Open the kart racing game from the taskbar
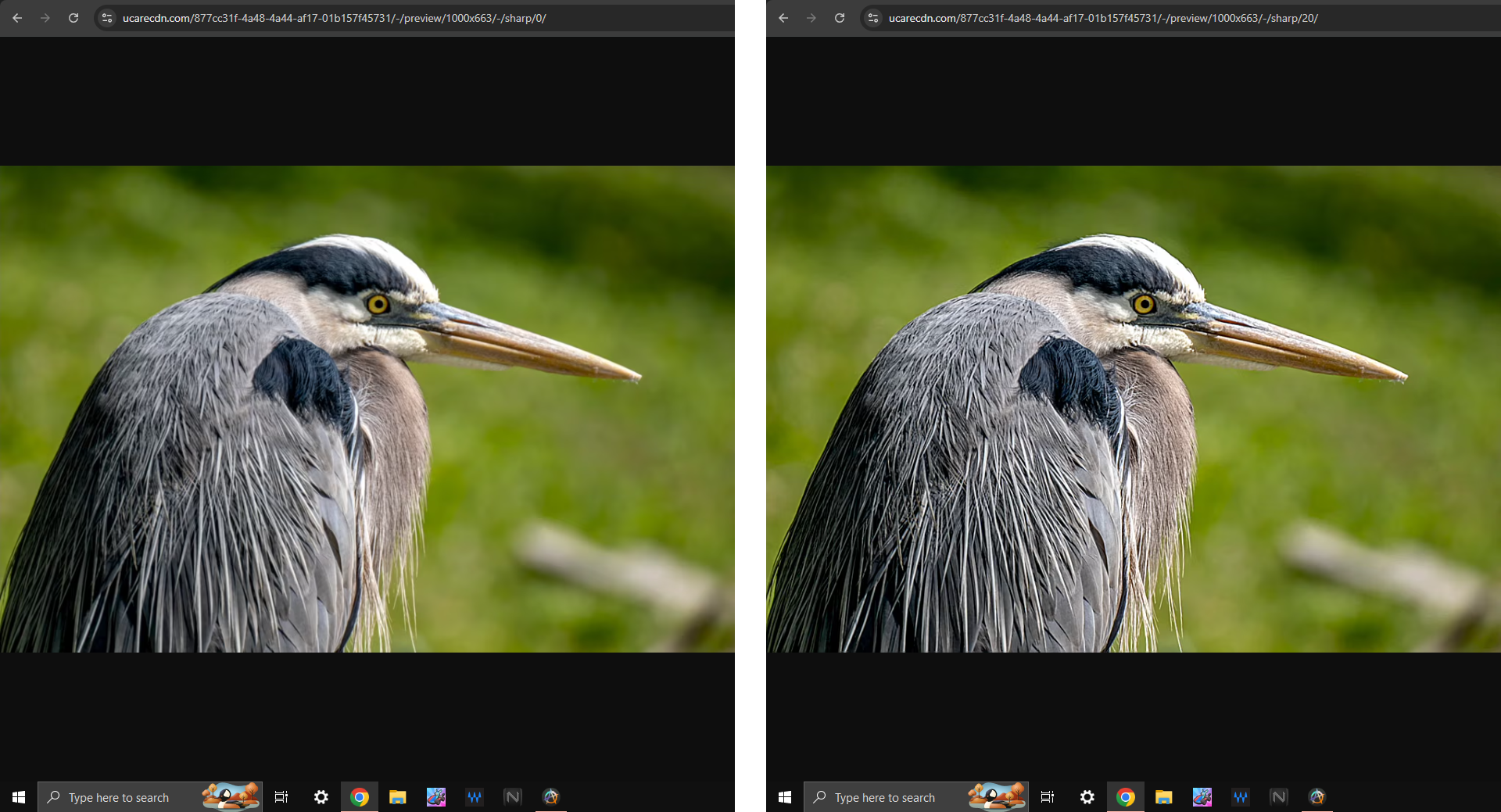This screenshot has width=1501, height=812. [435, 797]
